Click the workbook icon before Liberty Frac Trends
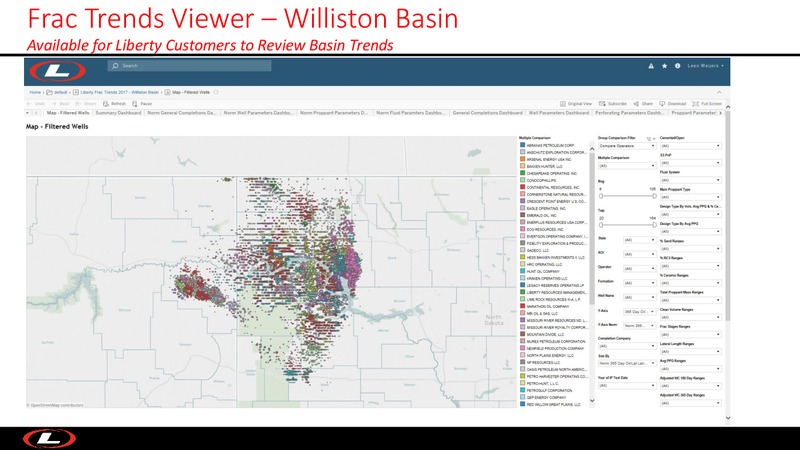 (x=76, y=92)
